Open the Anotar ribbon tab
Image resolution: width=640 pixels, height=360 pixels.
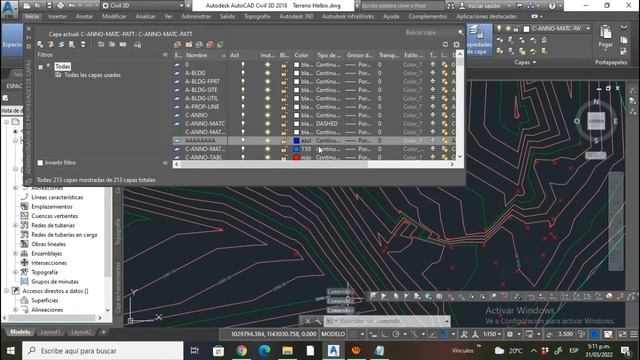[84, 17]
